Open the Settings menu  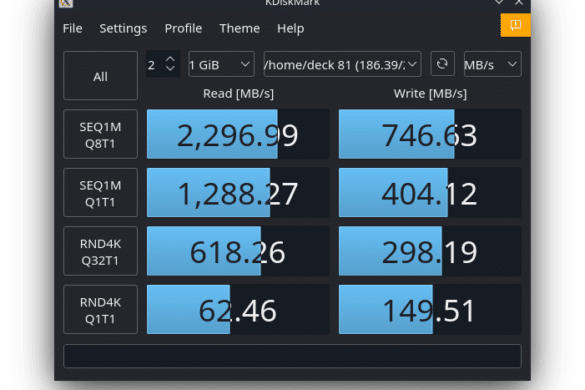pyautogui.click(x=123, y=28)
